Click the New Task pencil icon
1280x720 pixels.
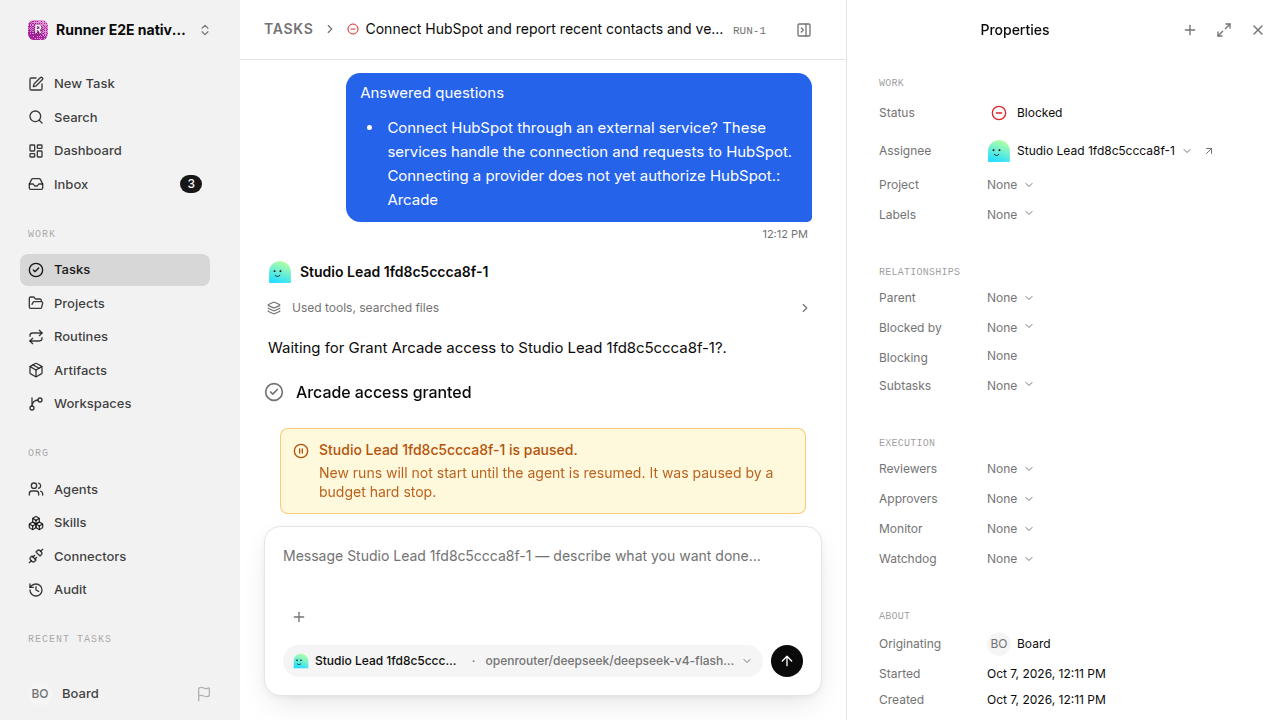pyautogui.click(x=36, y=84)
